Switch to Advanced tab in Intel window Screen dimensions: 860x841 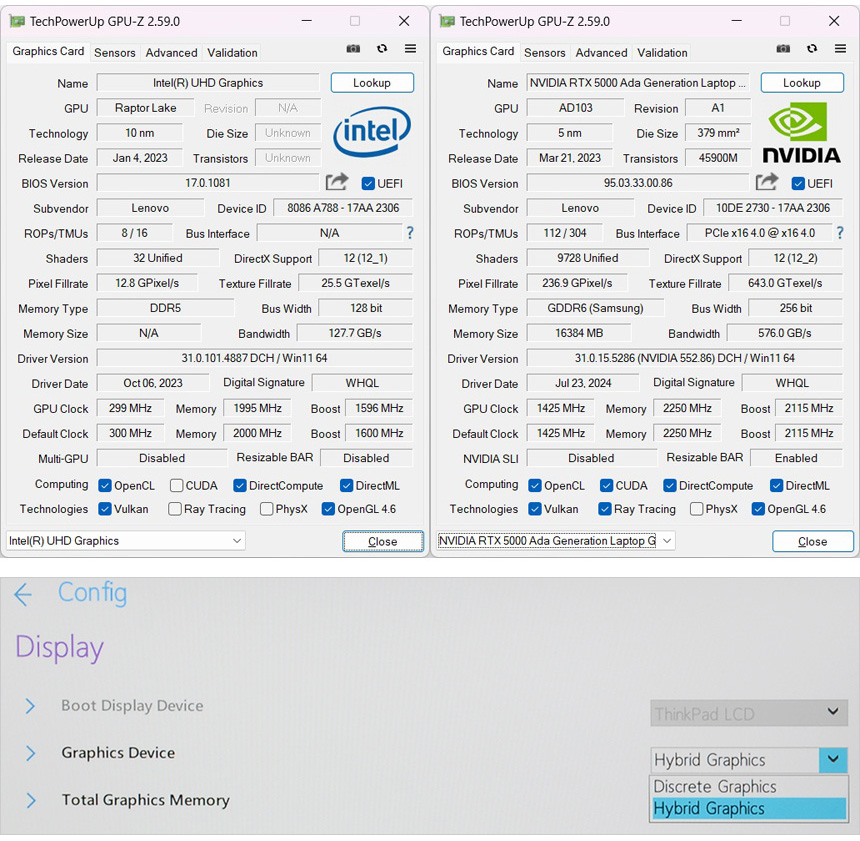(171, 53)
